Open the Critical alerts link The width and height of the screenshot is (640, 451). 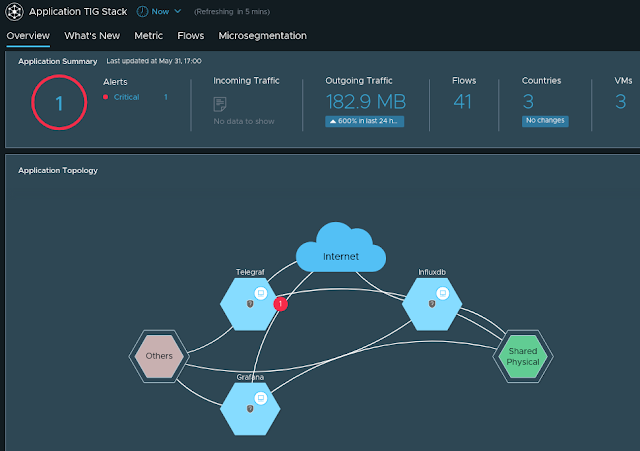(x=127, y=97)
